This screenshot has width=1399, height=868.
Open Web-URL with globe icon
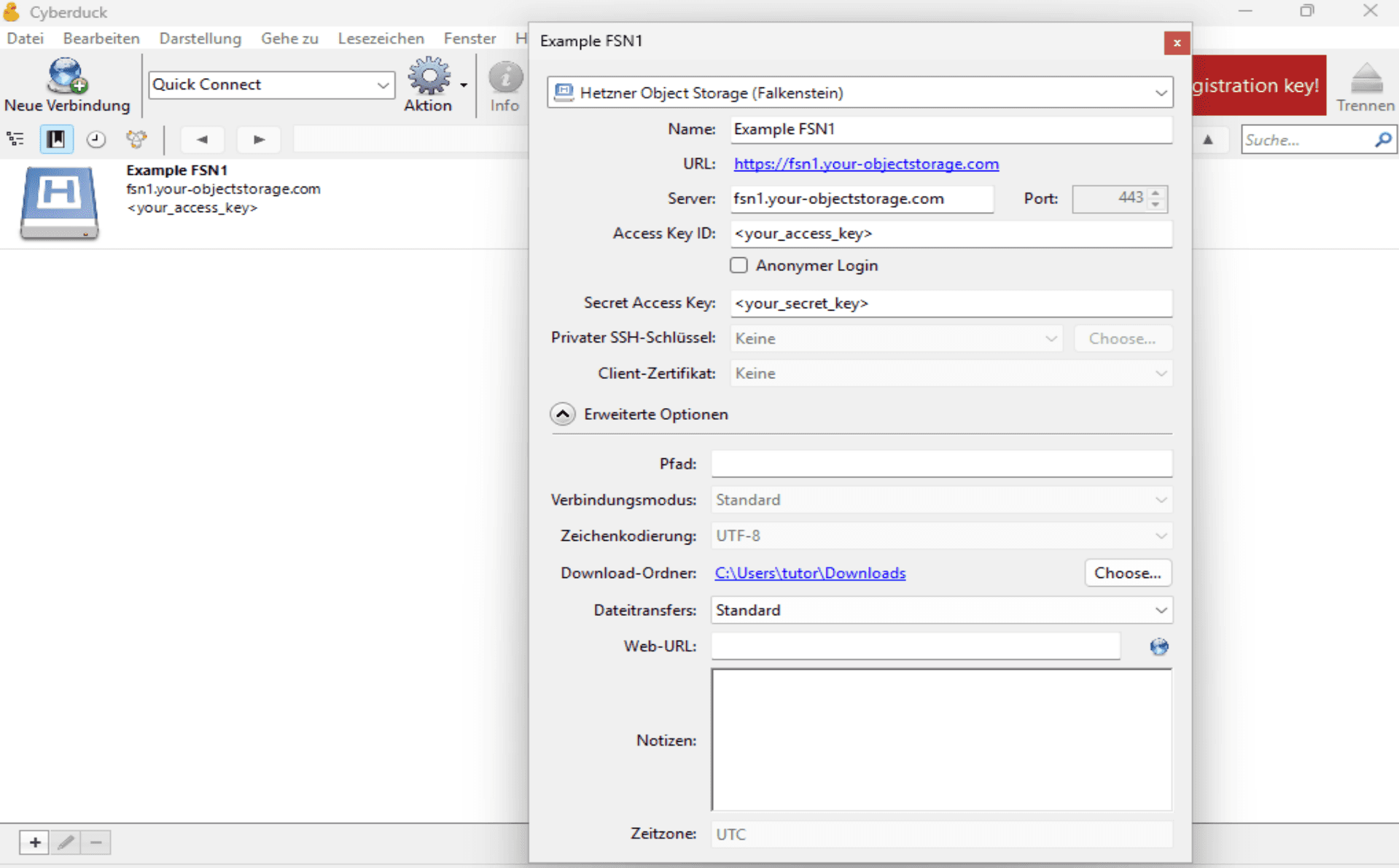[x=1158, y=646]
